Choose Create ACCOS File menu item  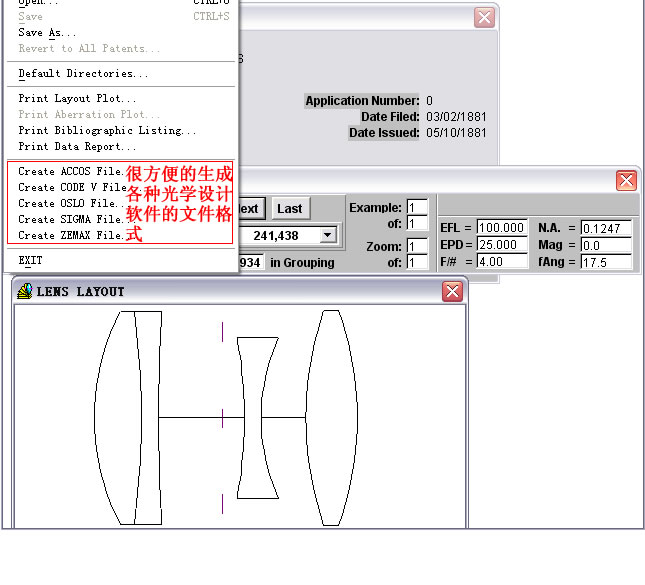click(x=71, y=171)
